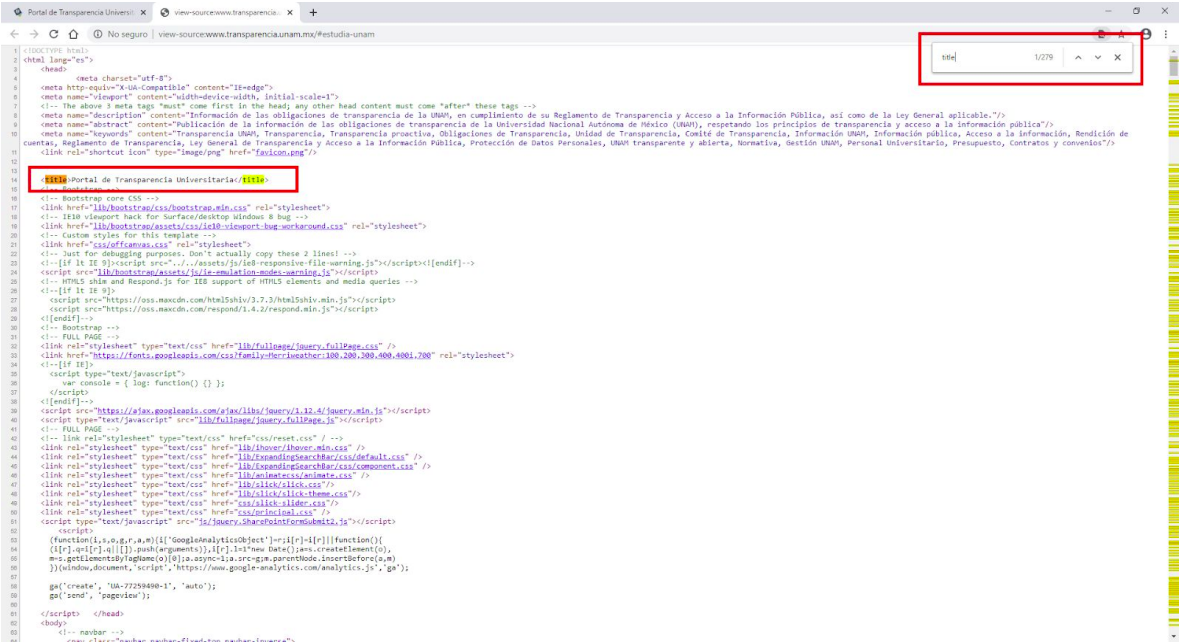The image size is (1181, 643).
Task: Click the '1/279' match count
Action: coord(1043,57)
